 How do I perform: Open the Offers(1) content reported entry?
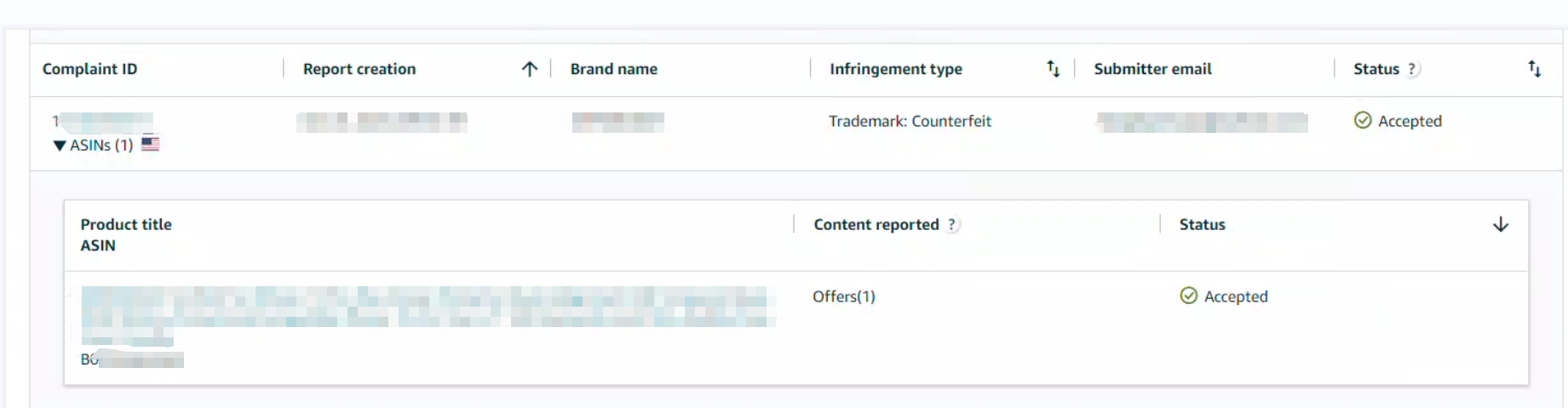[x=844, y=296]
